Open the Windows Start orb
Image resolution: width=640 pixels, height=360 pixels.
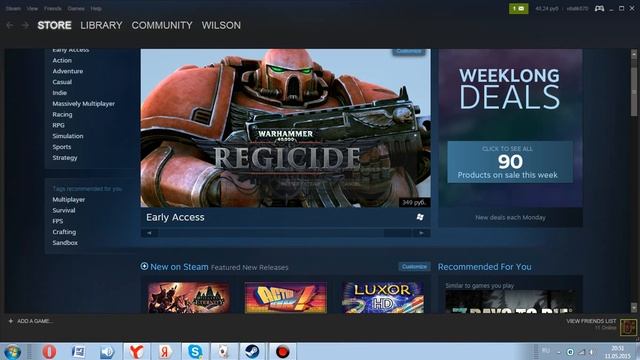pyautogui.click(x=13, y=351)
